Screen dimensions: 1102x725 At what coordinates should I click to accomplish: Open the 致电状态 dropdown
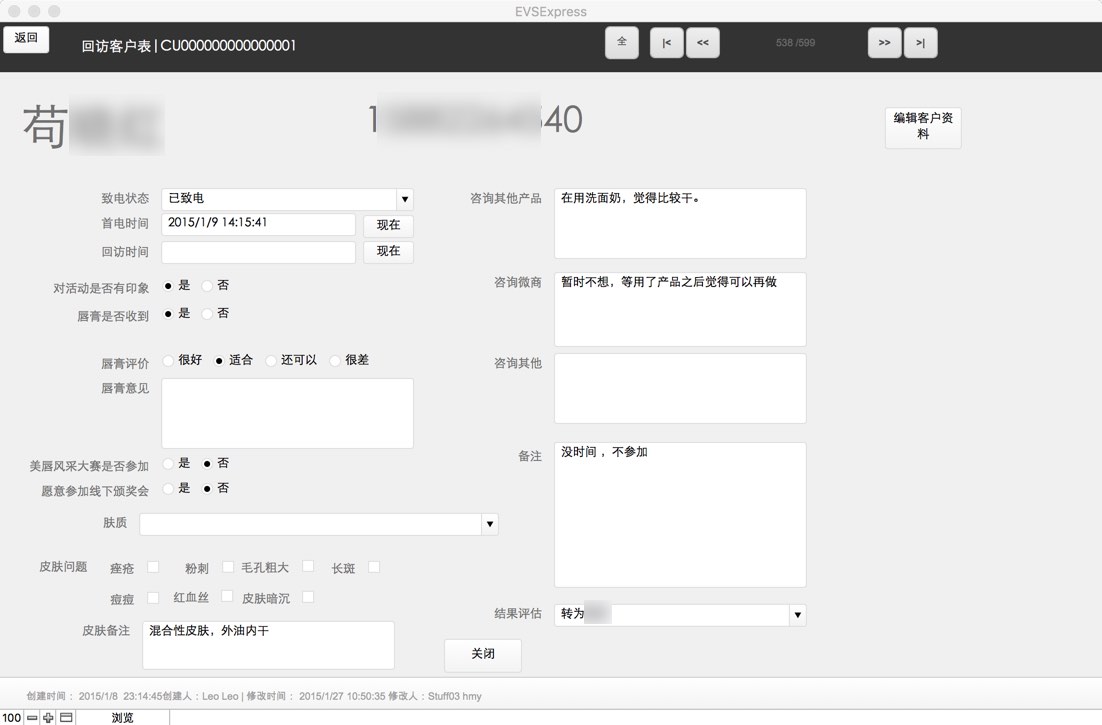point(405,200)
